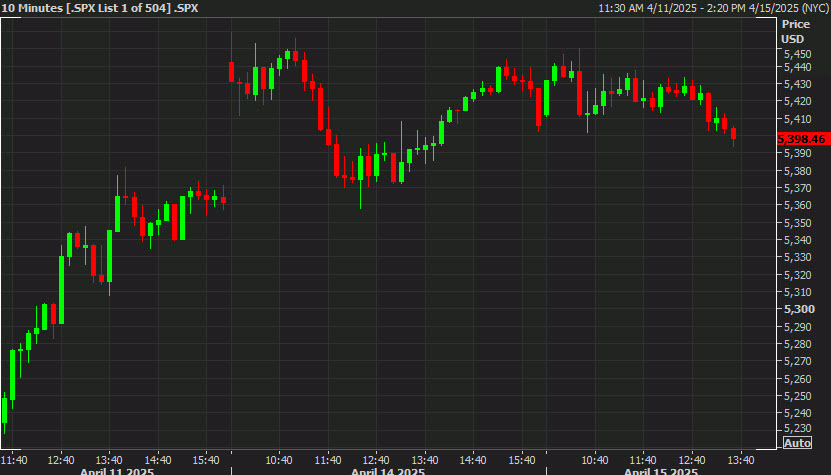Viewport: 831px width, 475px height.
Task: Select the 5,230 price axis label
Action: pos(798,428)
